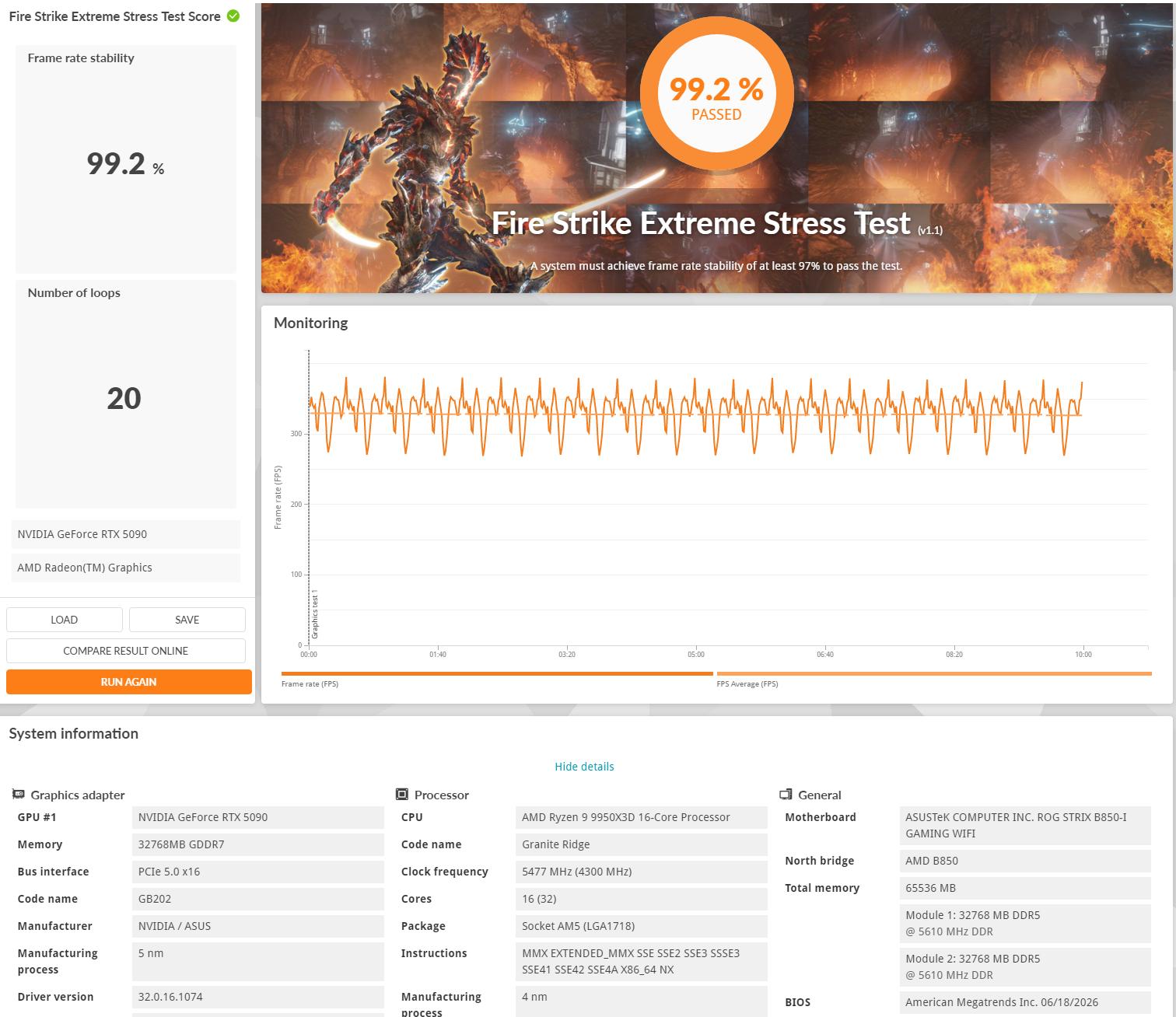
Task: Click the Monitoring heading
Action: pos(311,323)
